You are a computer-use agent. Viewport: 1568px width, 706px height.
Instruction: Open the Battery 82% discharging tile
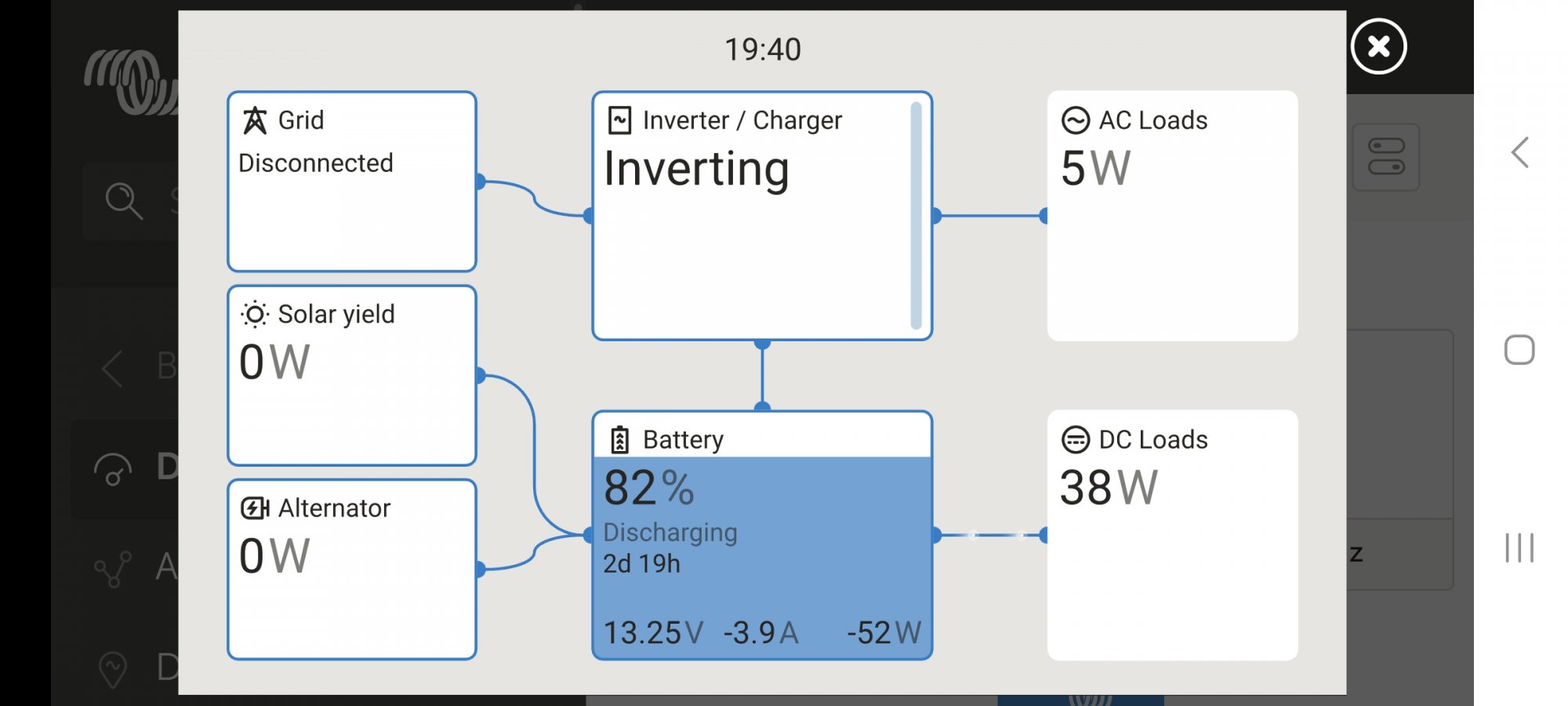762,535
